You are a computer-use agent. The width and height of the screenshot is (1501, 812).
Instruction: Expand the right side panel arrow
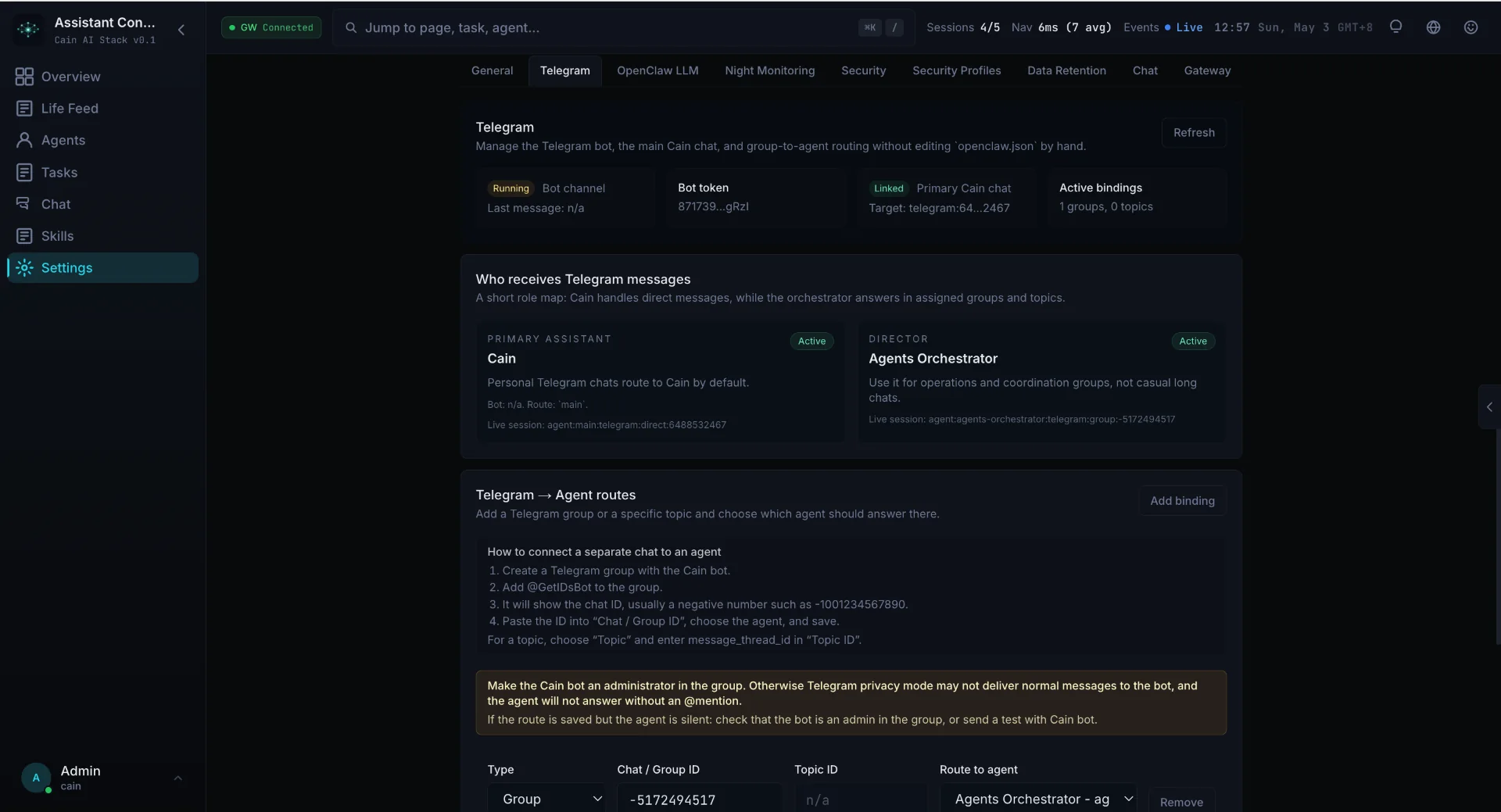pyautogui.click(x=1489, y=407)
